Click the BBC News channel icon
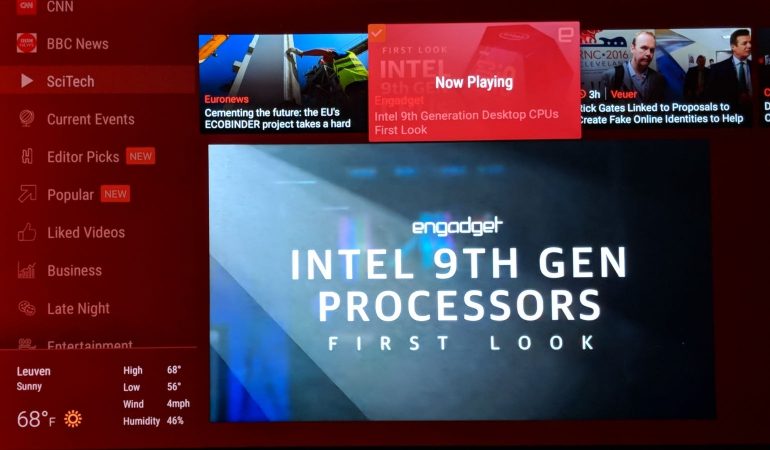The image size is (770, 450). pyautogui.click(x=27, y=44)
